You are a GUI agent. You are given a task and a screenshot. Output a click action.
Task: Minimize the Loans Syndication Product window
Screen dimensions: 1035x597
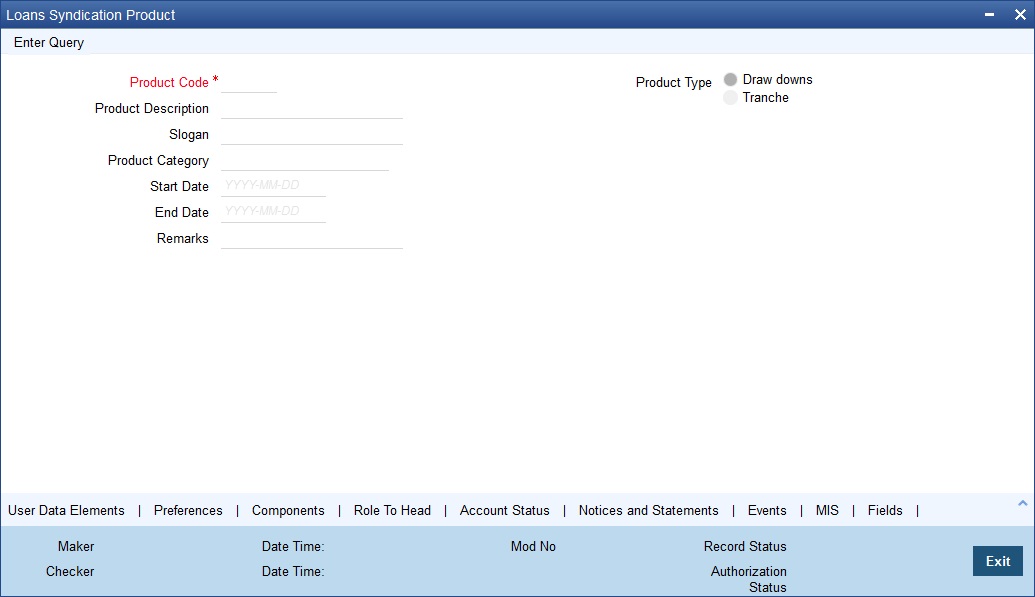click(989, 15)
